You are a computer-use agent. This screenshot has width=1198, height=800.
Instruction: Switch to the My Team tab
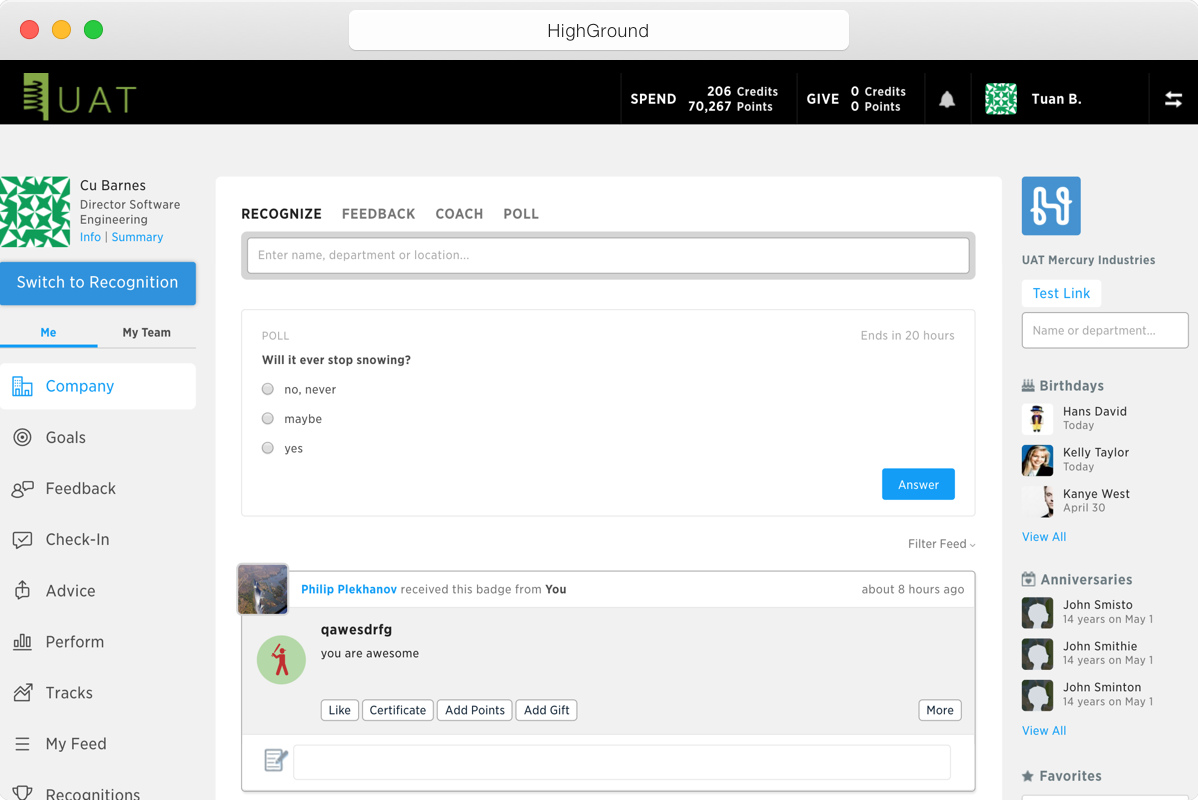coord(147,332)
